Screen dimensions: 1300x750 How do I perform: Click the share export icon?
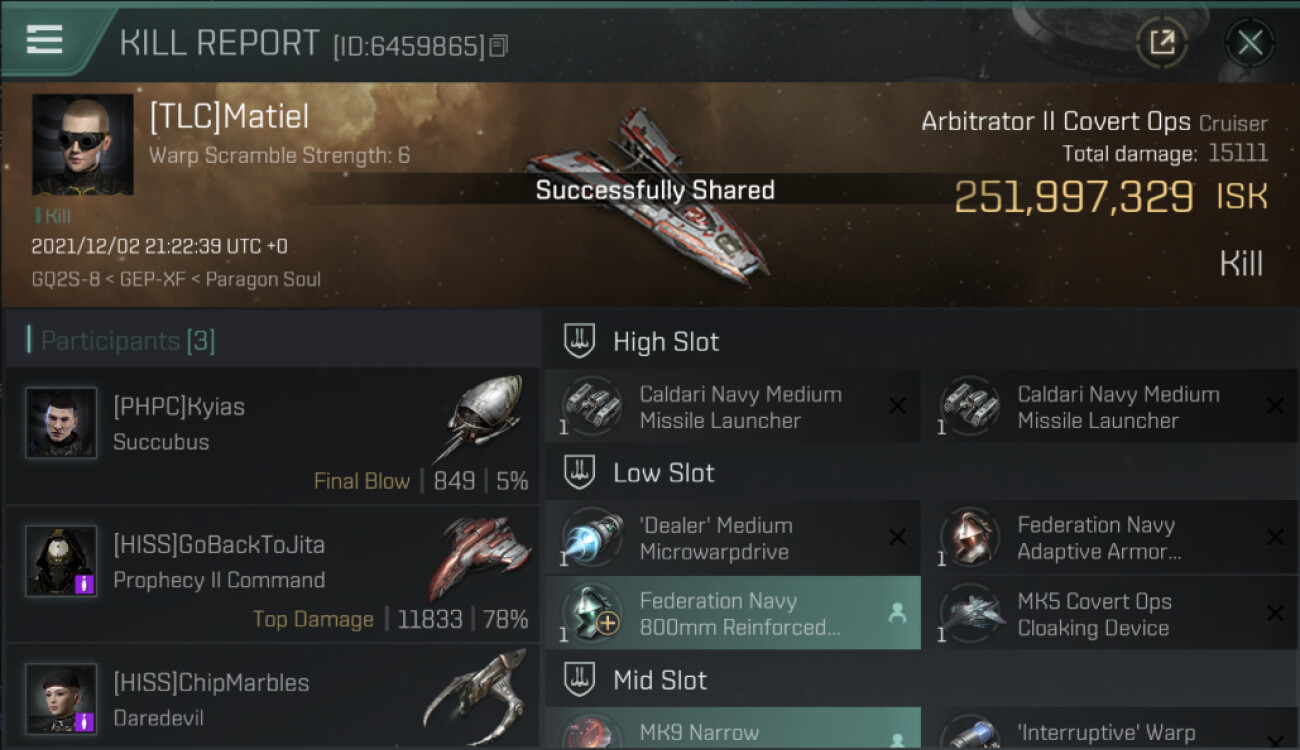[x=1162, y=42]
